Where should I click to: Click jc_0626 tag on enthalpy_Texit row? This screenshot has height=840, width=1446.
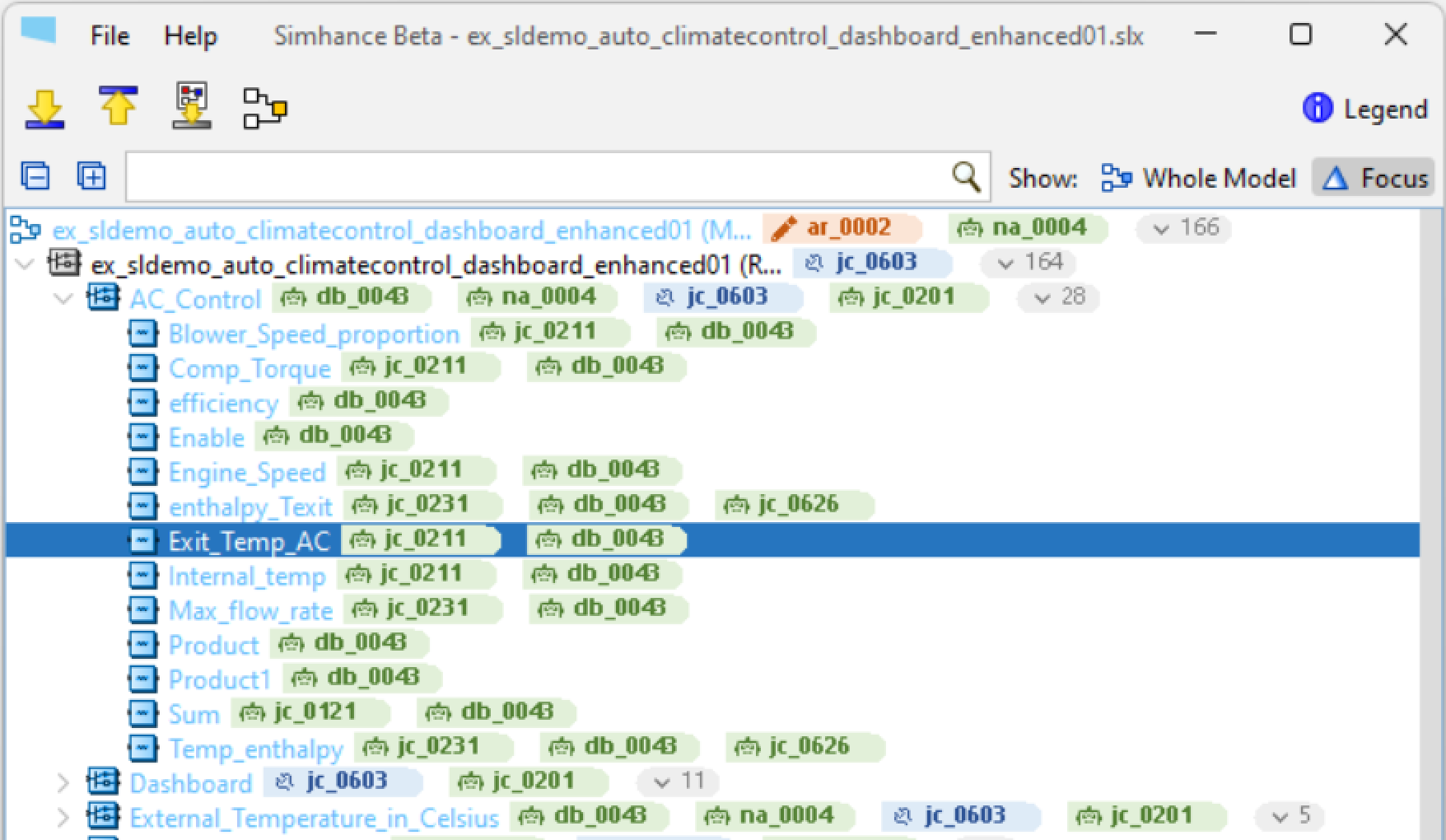(795, 505)
